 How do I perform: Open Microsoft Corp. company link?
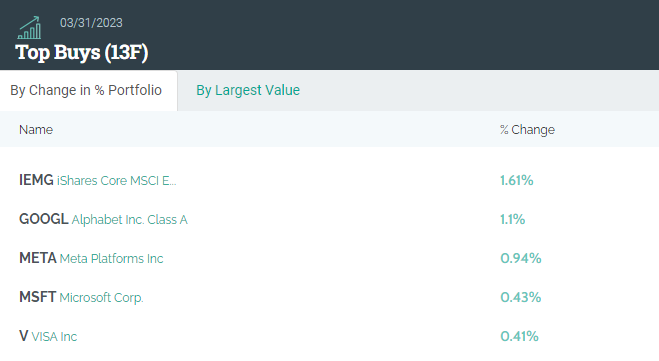(x=101, y=298)
